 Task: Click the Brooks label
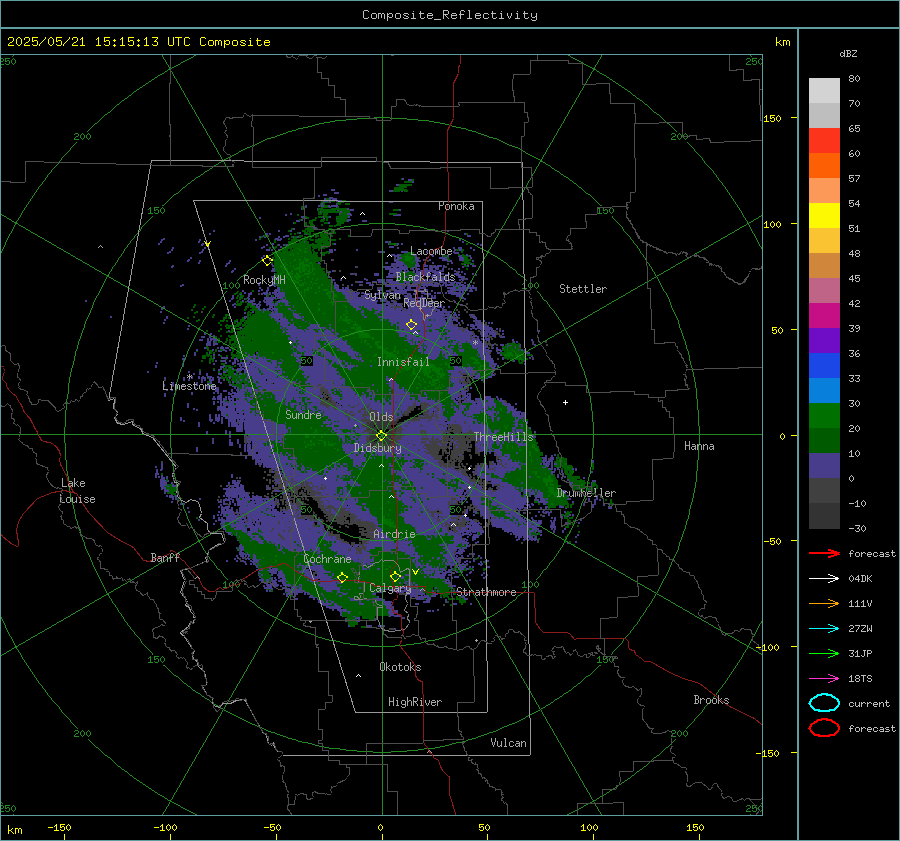click(x=711, y=700)
